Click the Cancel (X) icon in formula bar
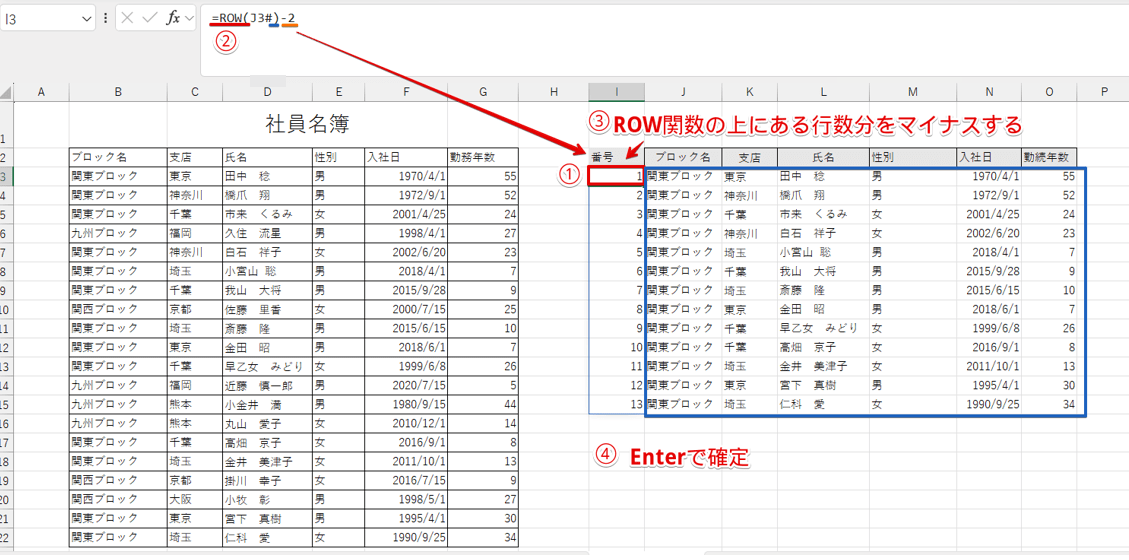Image resolution: width=1129 pixels, height=560 pixels. (127, 18)
